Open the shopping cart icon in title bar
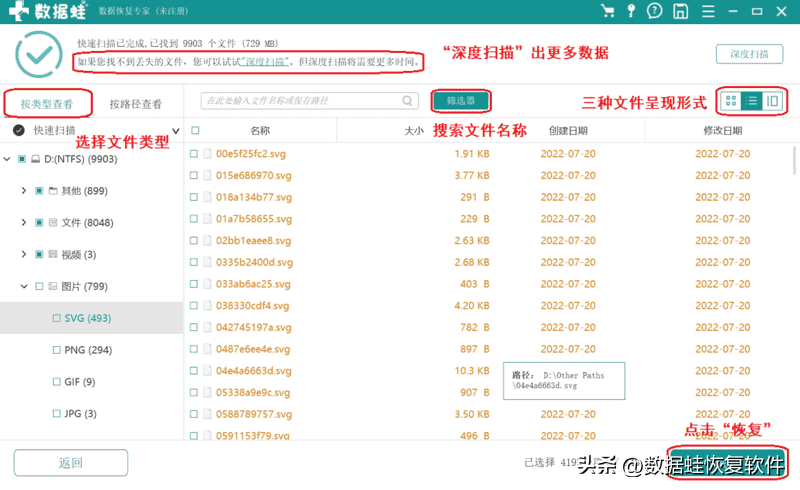The image size is (800, 490). point(608,11)
